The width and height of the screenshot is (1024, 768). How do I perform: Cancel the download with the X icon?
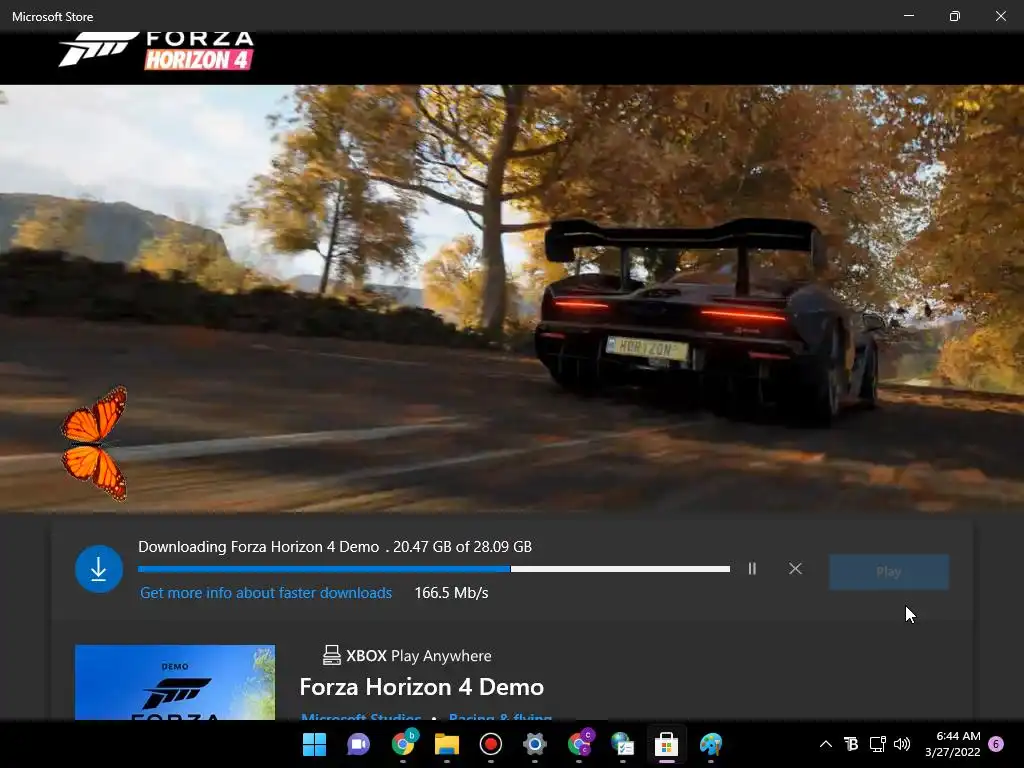[795, 569]
